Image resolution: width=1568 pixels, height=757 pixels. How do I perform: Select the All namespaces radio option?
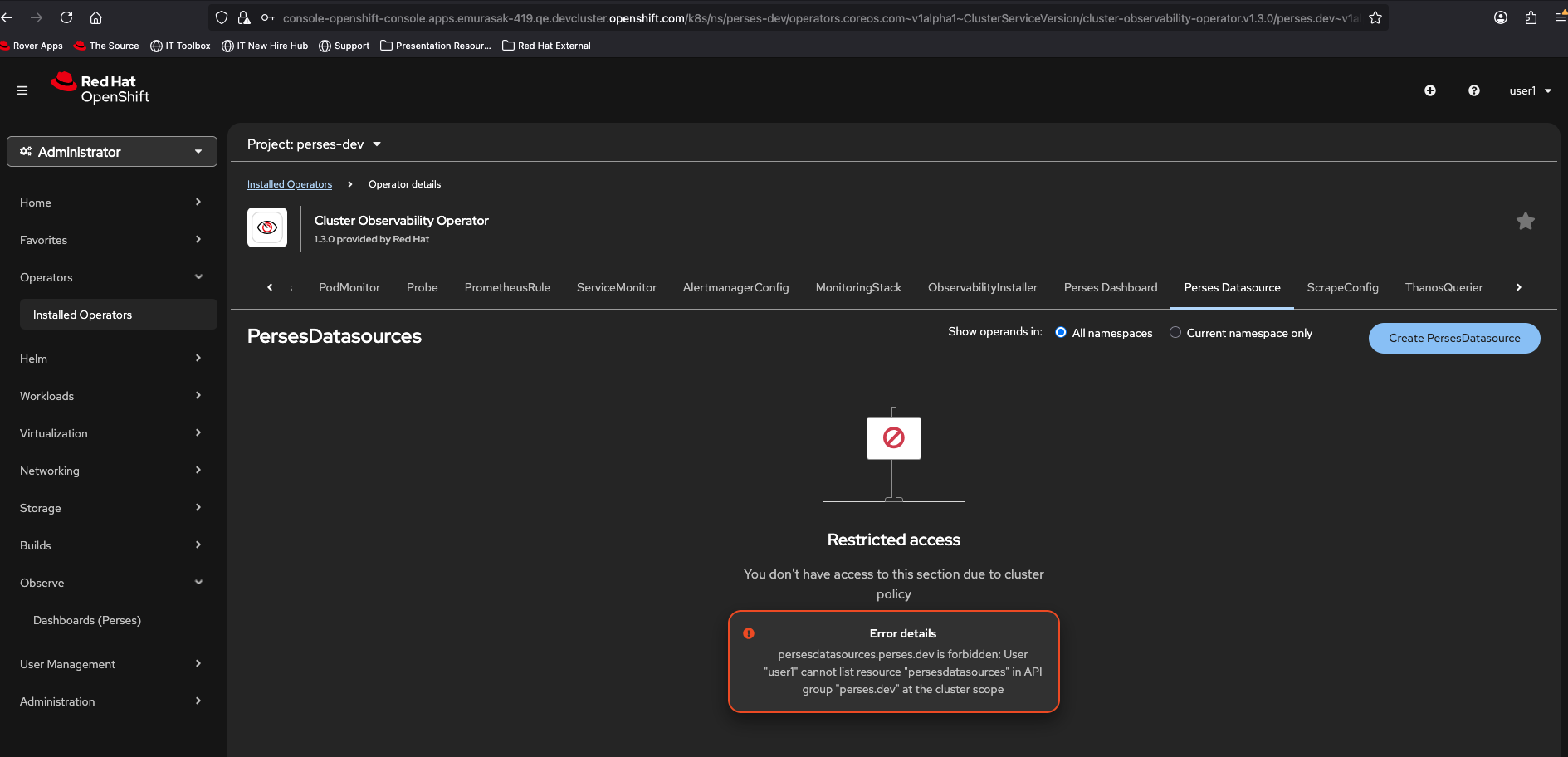[1061, 332]
